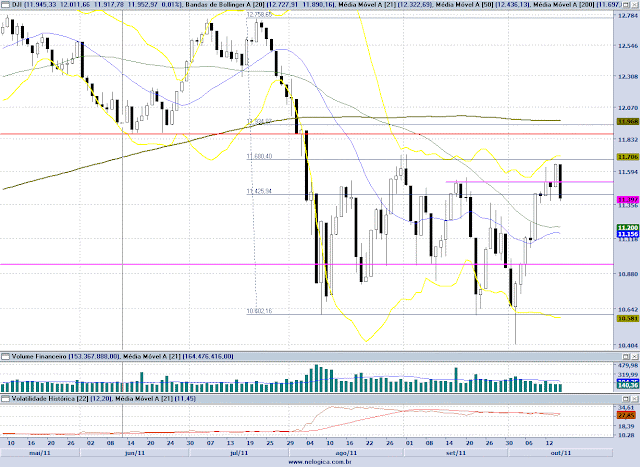The height and width of the screenshot is (467, 640).
Task: Select the jun/11 month segment
Action: pyautogui.click(x=135, y=453)
